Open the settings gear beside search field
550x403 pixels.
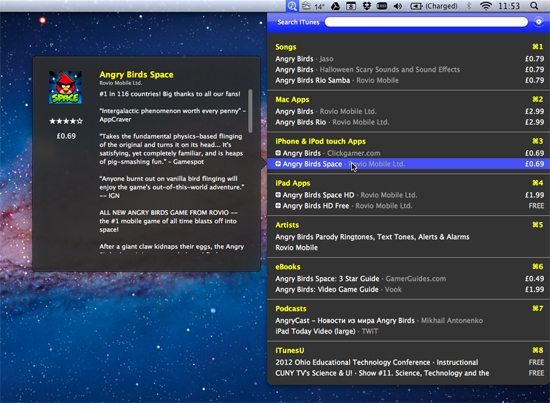tap(539, 22)
